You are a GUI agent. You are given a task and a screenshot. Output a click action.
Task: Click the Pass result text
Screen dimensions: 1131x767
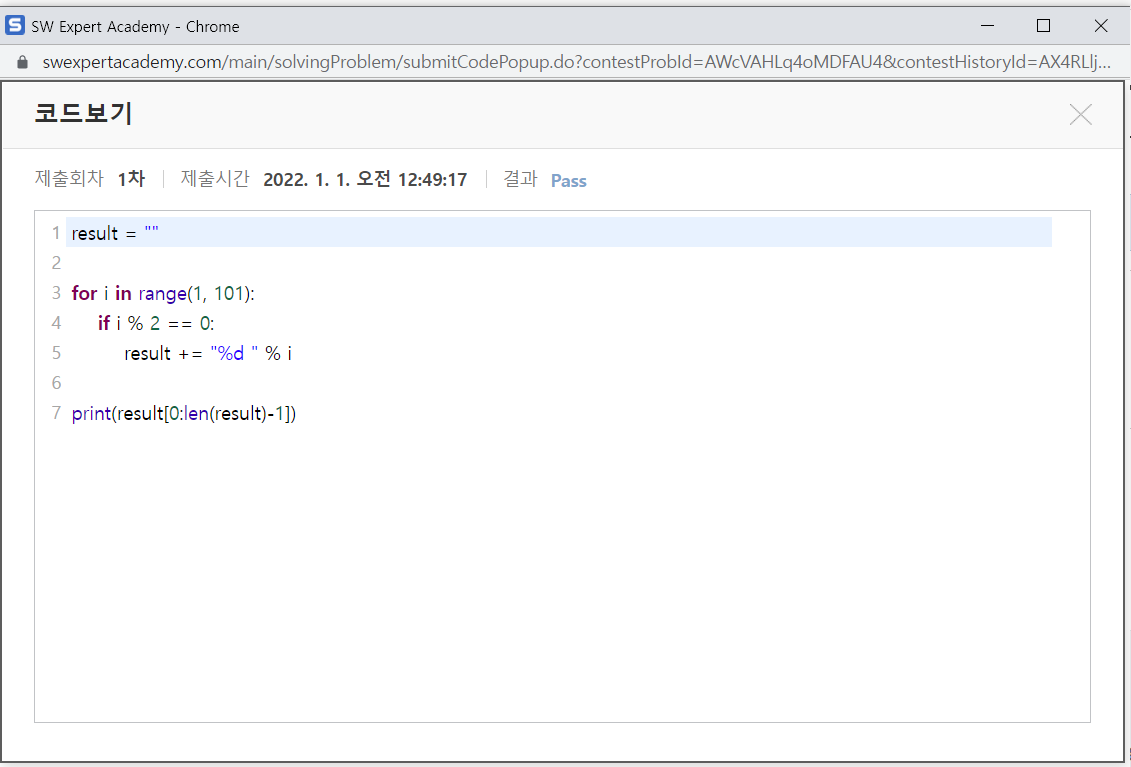click(x=568, y=180)
